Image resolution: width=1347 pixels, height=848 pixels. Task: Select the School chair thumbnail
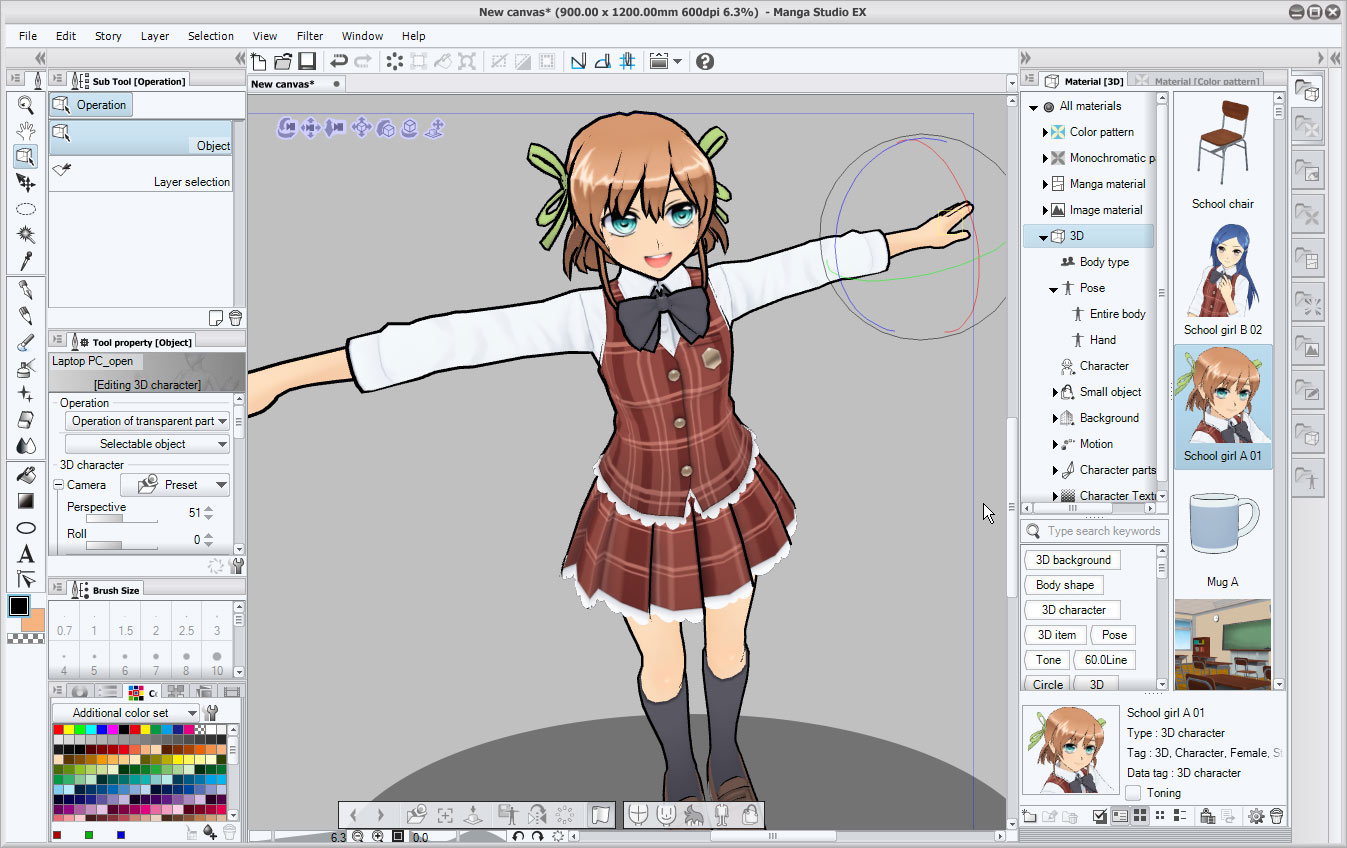pos(1222,154)
